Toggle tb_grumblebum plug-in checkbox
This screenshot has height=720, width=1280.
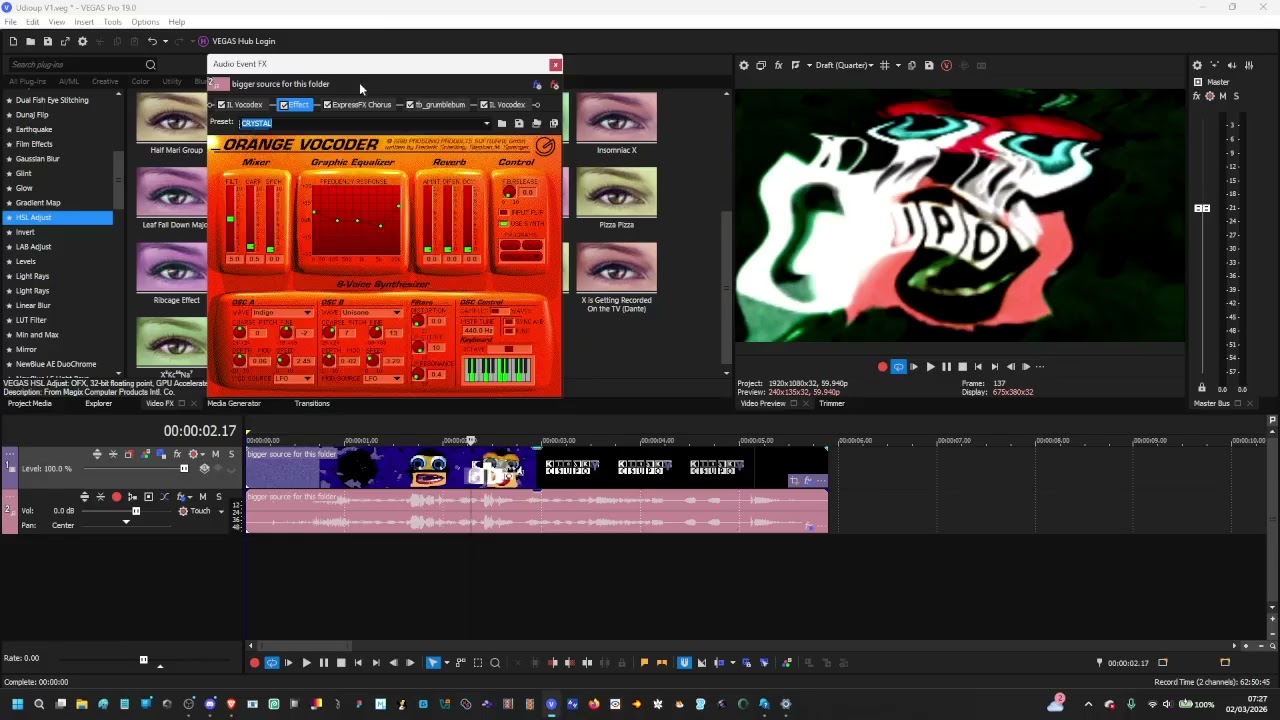click(x=410, y=104)
